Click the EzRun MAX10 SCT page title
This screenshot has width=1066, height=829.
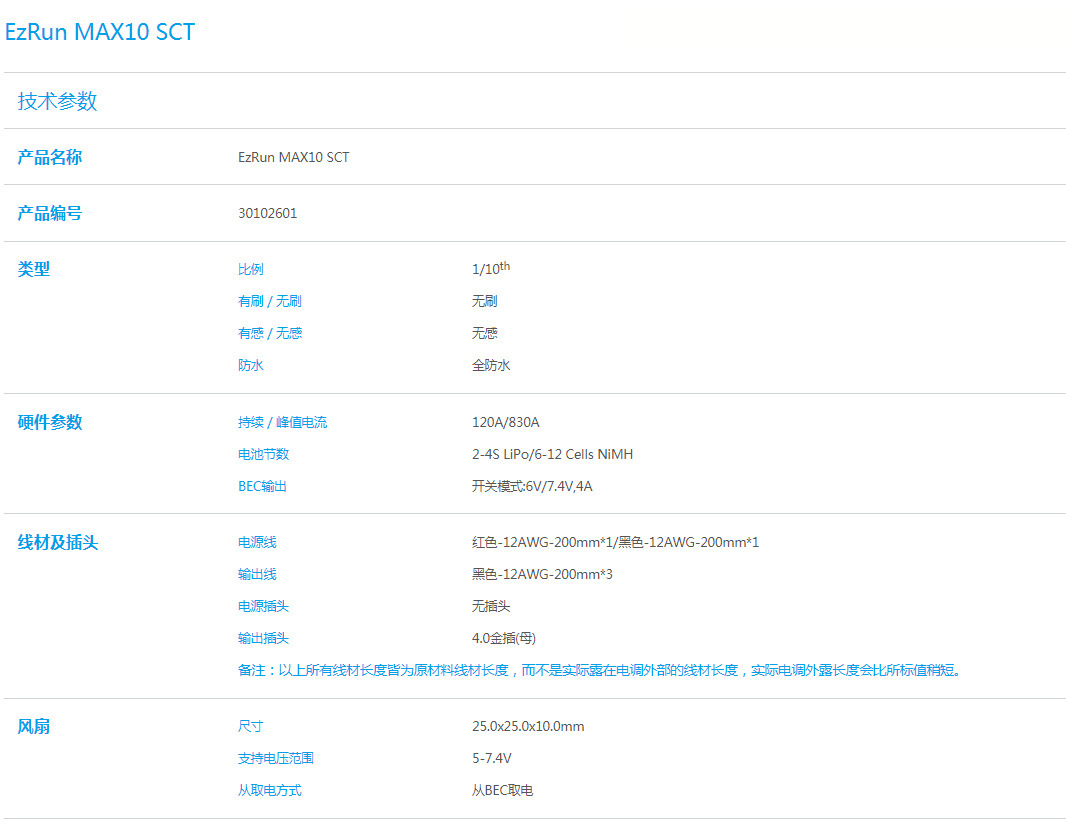[100, 32]
